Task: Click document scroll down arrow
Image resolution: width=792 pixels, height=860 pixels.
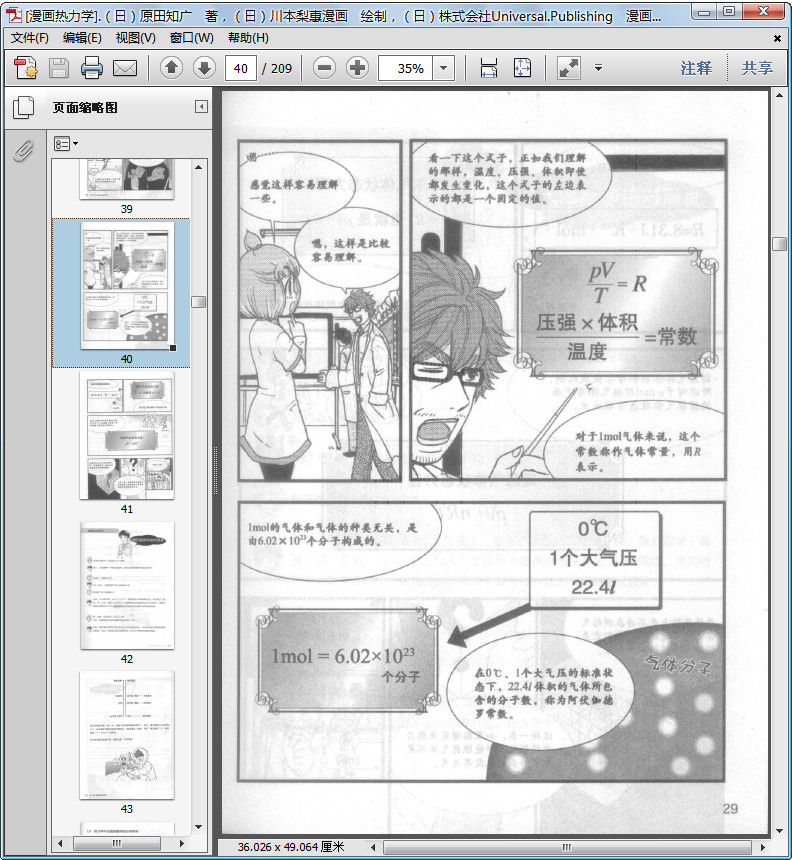Action: (x=779, y=831)
